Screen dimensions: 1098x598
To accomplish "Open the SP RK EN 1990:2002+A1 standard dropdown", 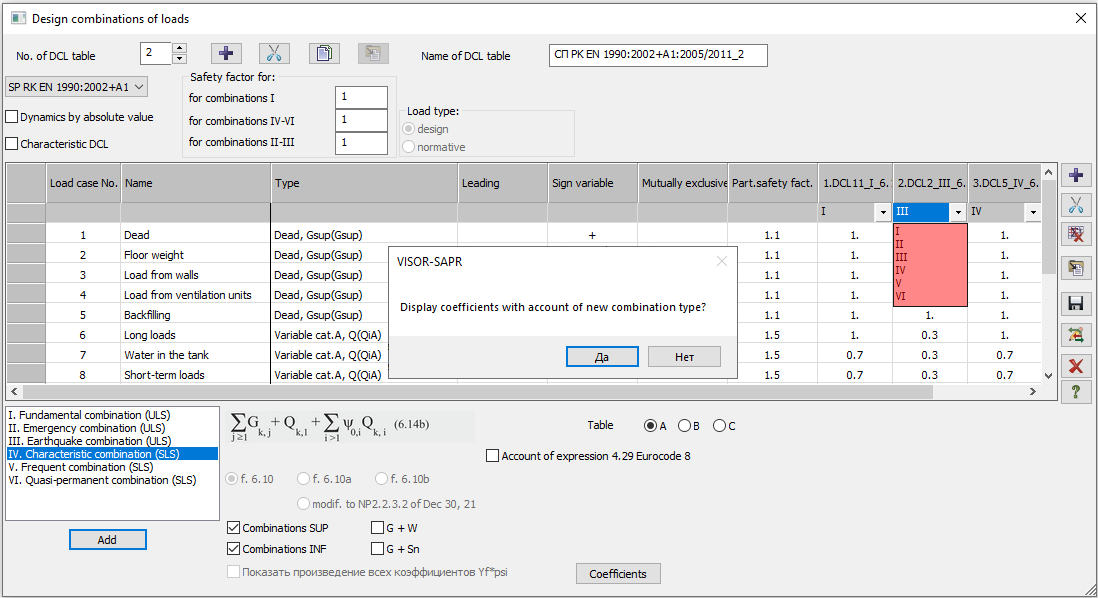I will (x=77, y=87).
